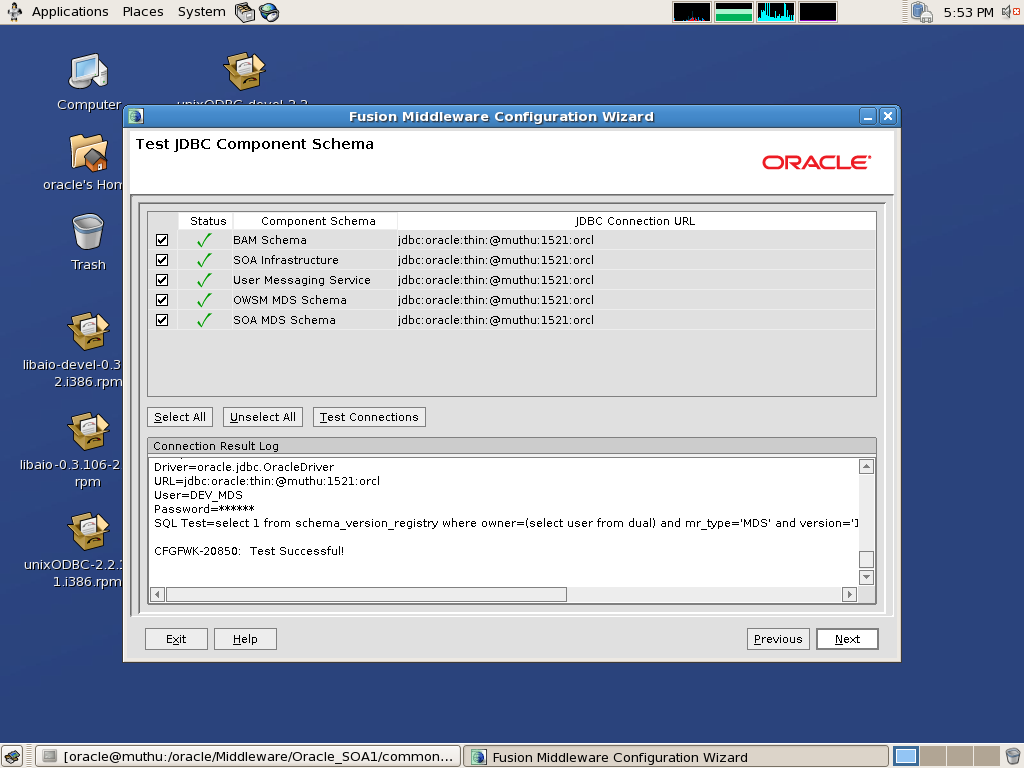Click the BAM Schema JDBC URL cell
1024x768 pixels.
[636, 240]
